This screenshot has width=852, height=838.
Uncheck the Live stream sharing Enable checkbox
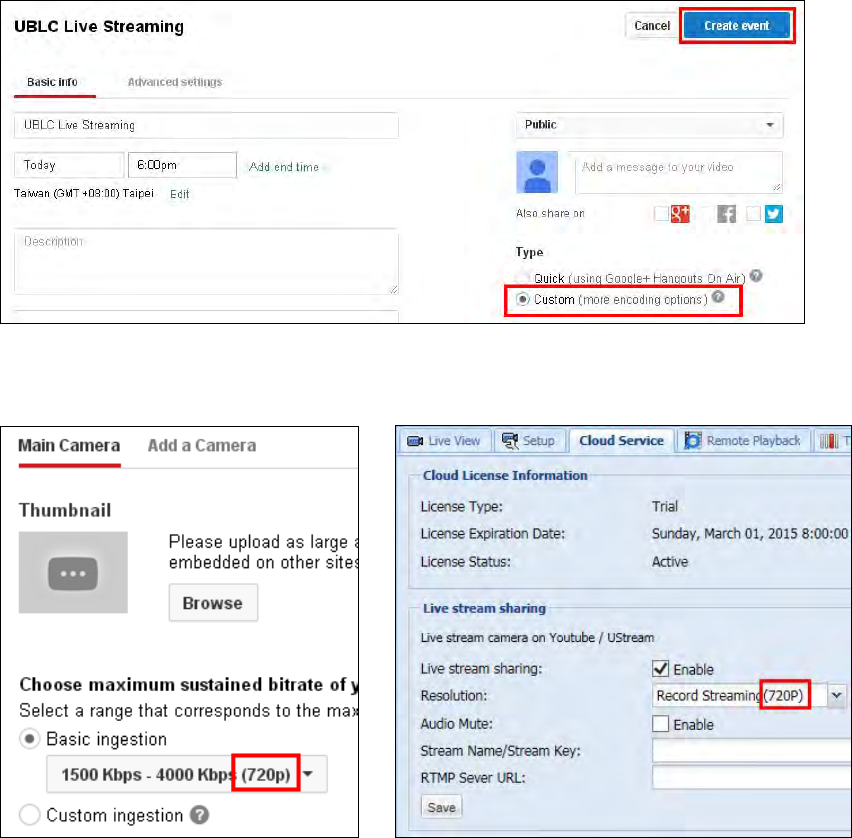[660, 668]
